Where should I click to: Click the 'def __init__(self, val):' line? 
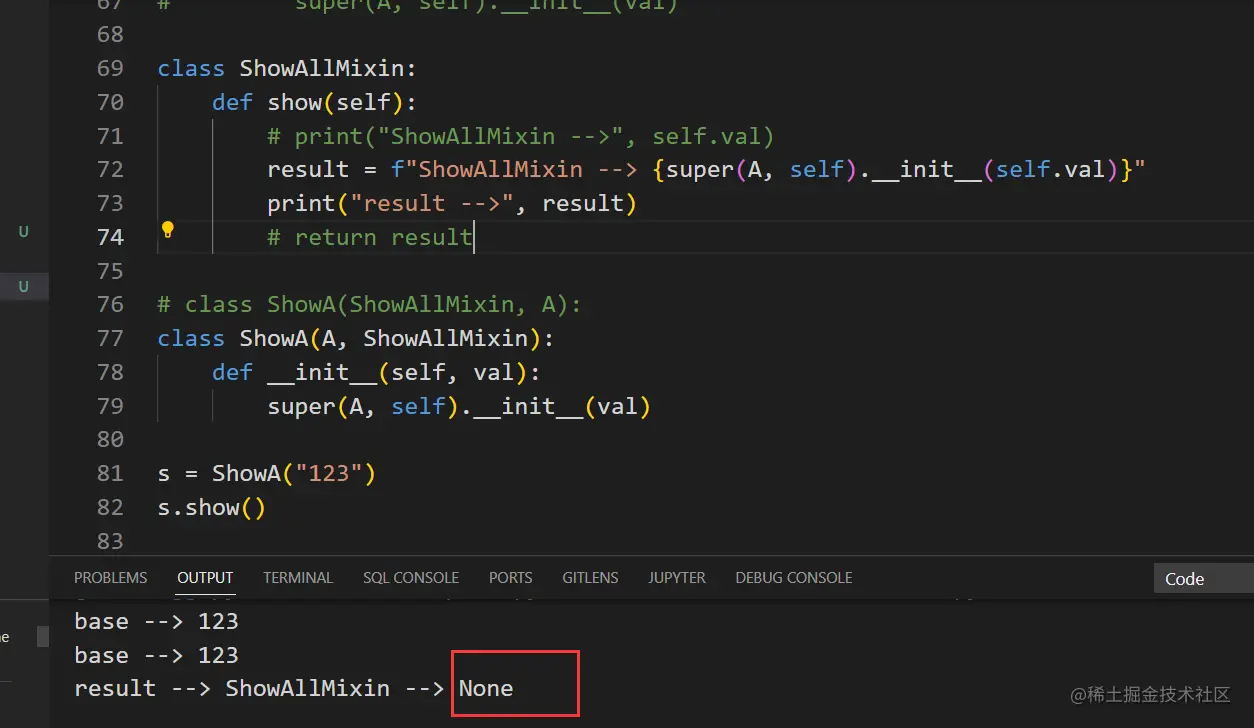(376, 373)
